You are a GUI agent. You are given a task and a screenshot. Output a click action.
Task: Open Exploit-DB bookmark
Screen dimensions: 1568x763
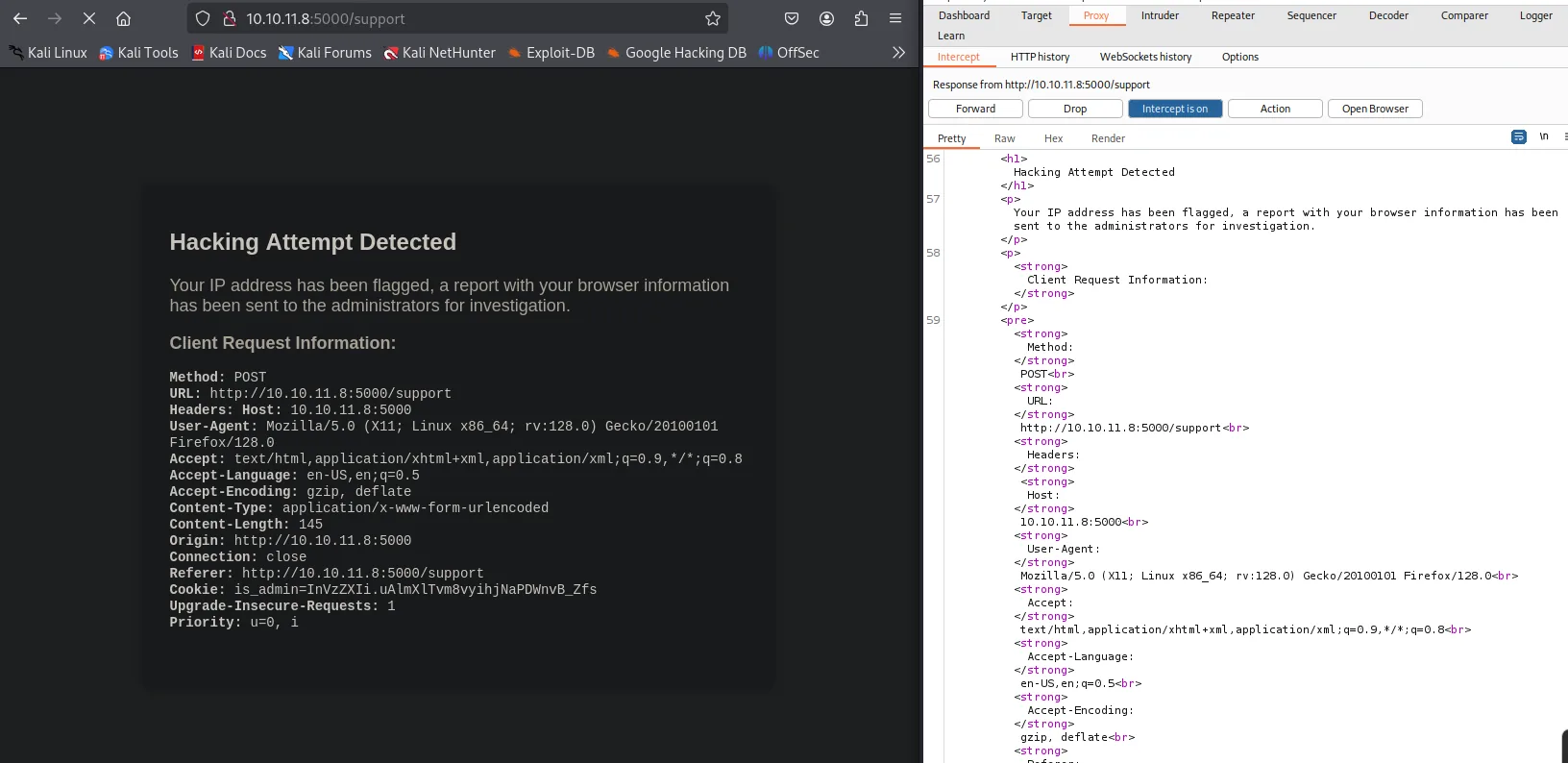[x=551, y=53]
